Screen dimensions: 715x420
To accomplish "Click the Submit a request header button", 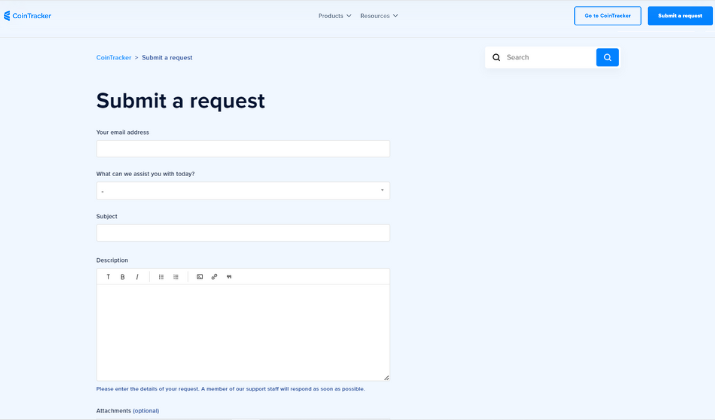I will (x=680, y=16).
